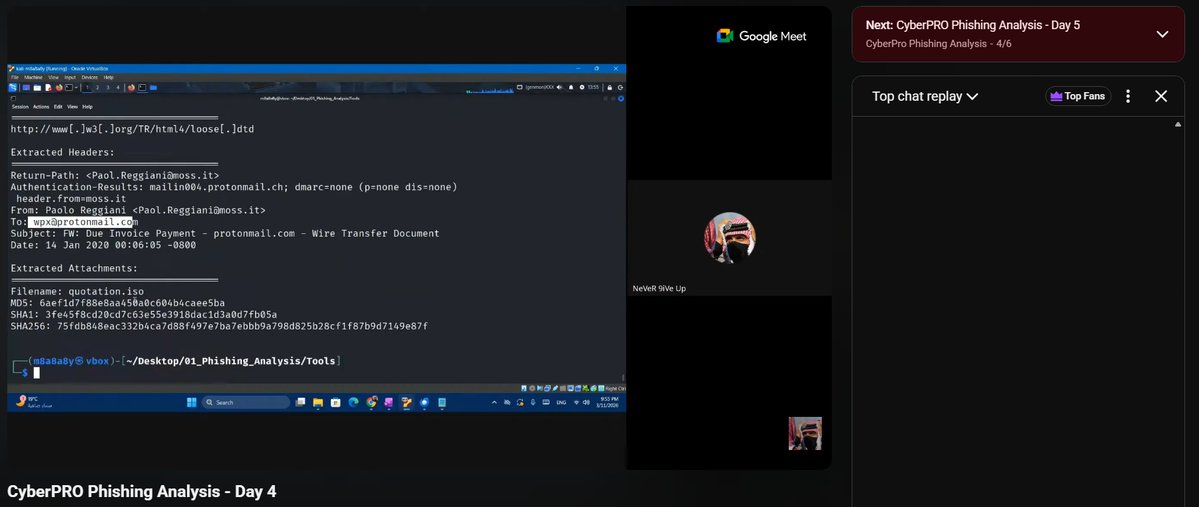Open the Kali applications menu icon
Viewport: 1199px width, 507px height.
pyautogui.click(x=12, y=88)
